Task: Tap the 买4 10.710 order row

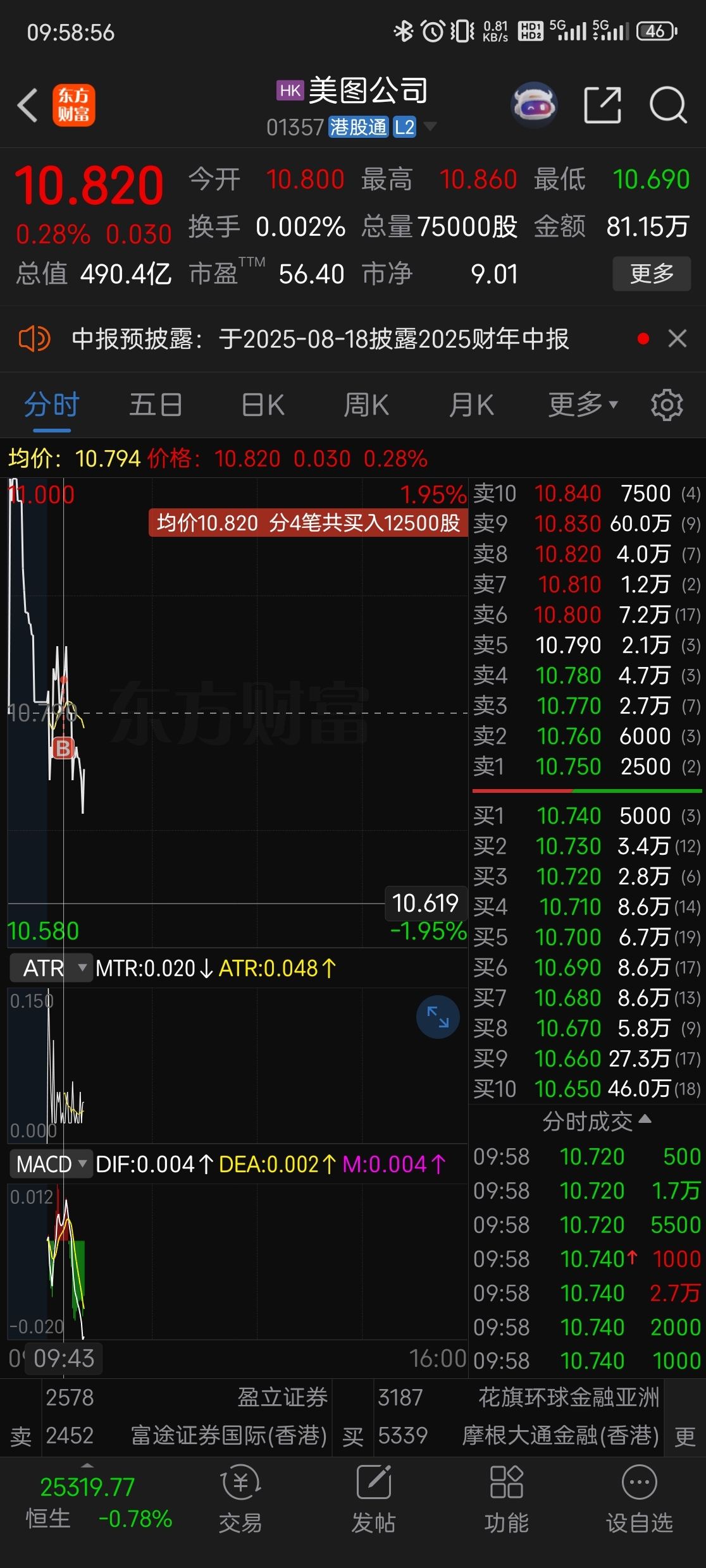Action: click(x=587, y=907)
